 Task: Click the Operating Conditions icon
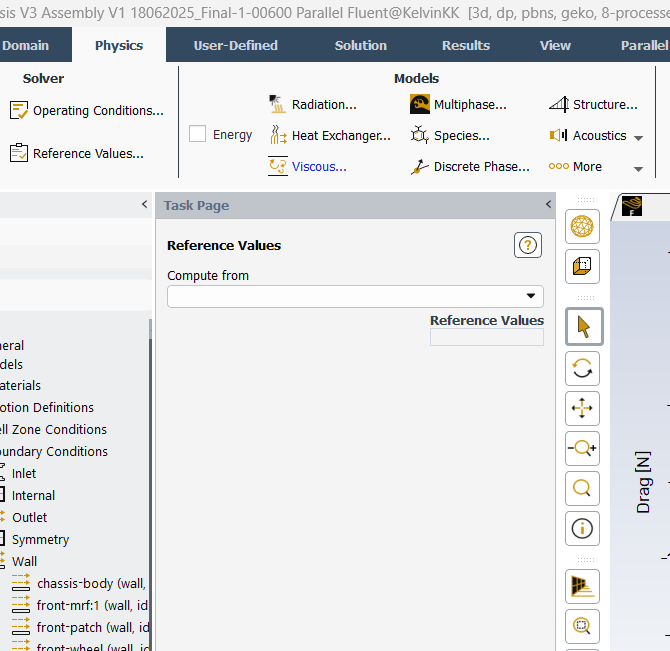pos(19,110)
